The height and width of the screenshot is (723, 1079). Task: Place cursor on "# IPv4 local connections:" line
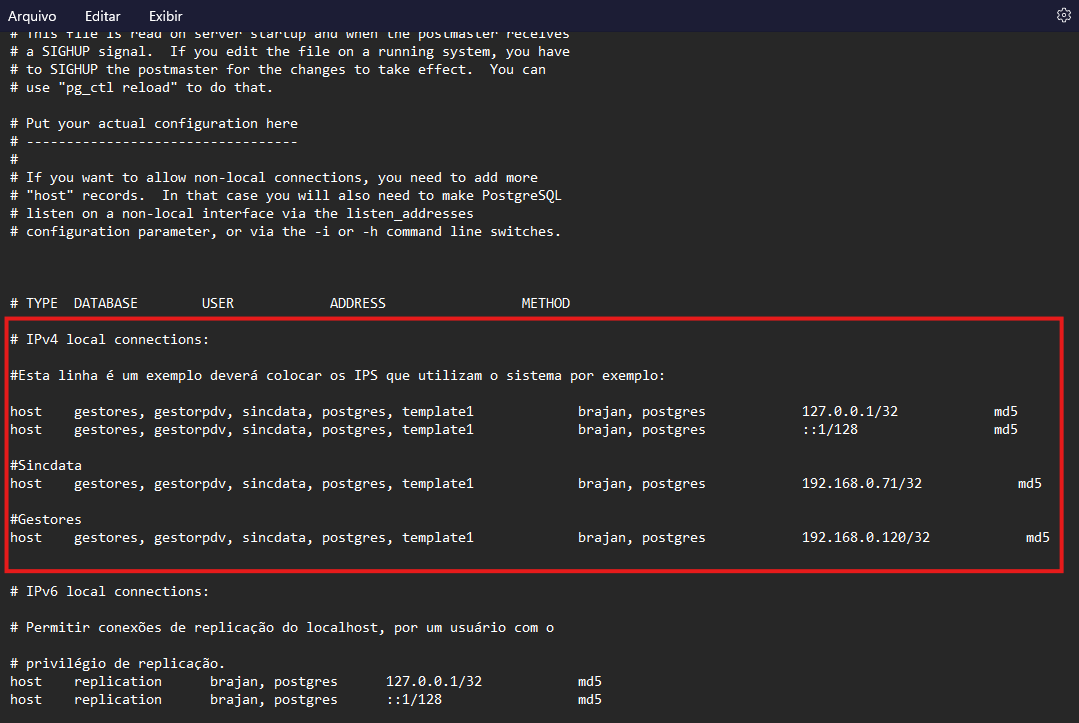(110, 339)
